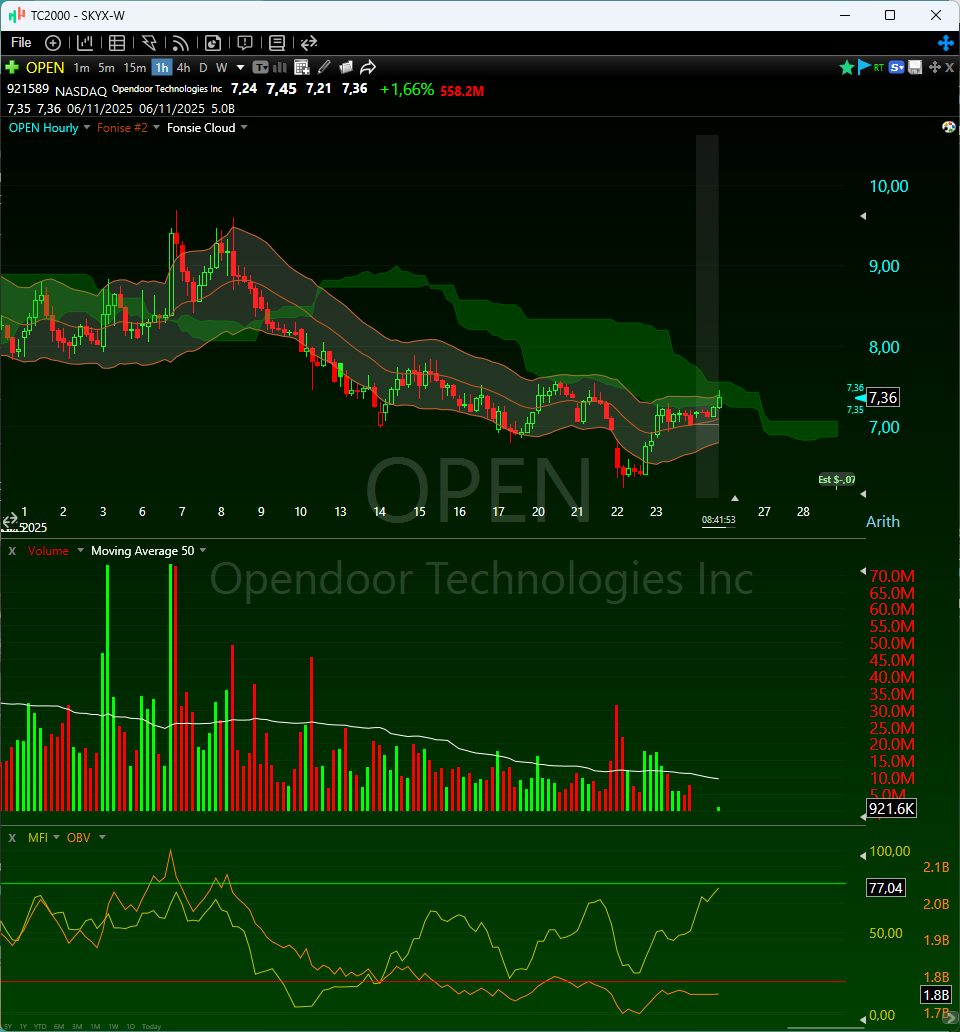Click the 921.6K volume value label
This screenshot has height=1032, width=960.
click(892, 809)
